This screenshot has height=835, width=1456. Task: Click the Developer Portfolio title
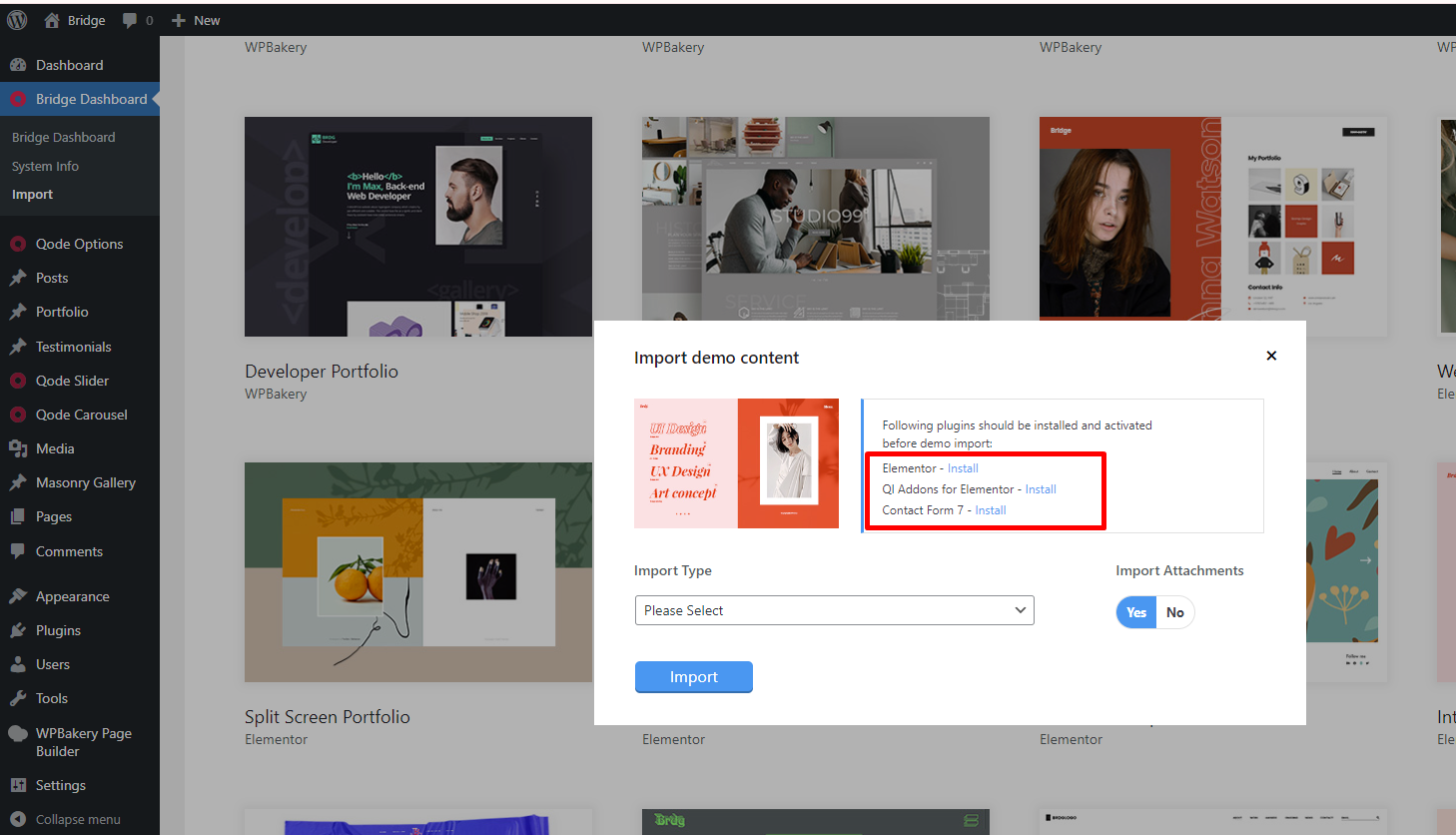point(322,372)
